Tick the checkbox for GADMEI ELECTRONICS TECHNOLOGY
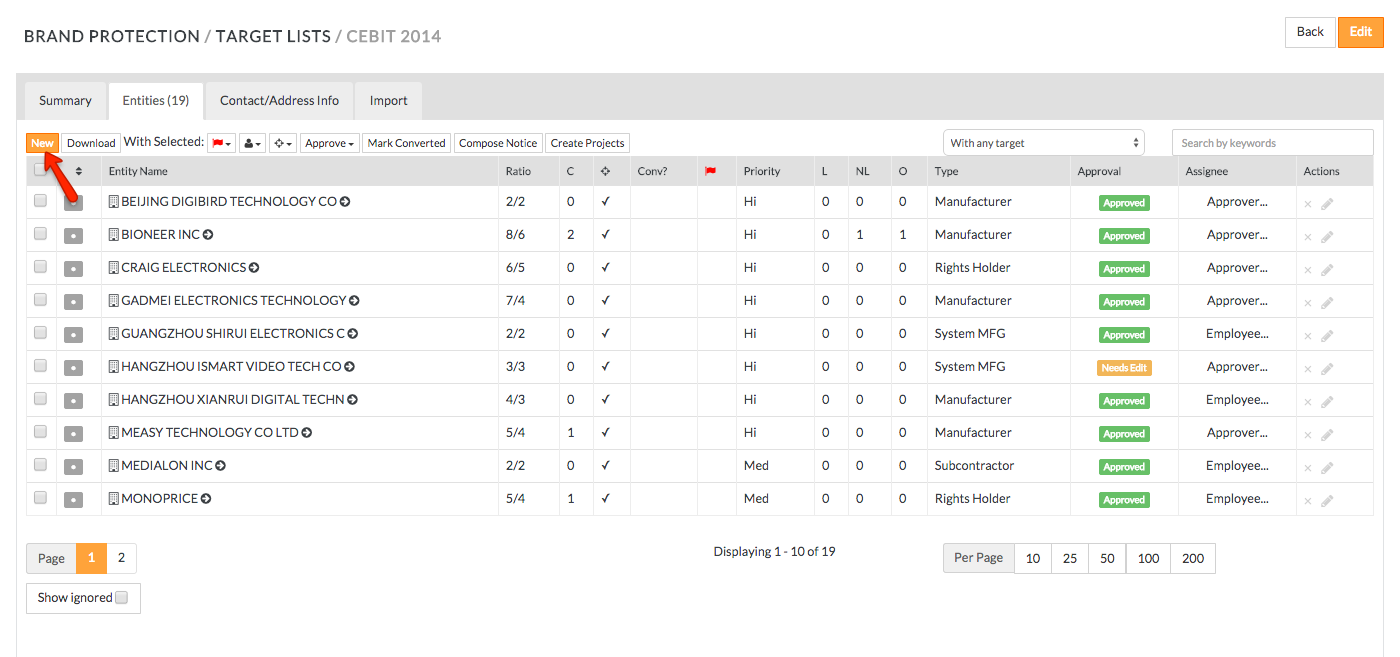Screen dimensions: 1400x657 40,300
